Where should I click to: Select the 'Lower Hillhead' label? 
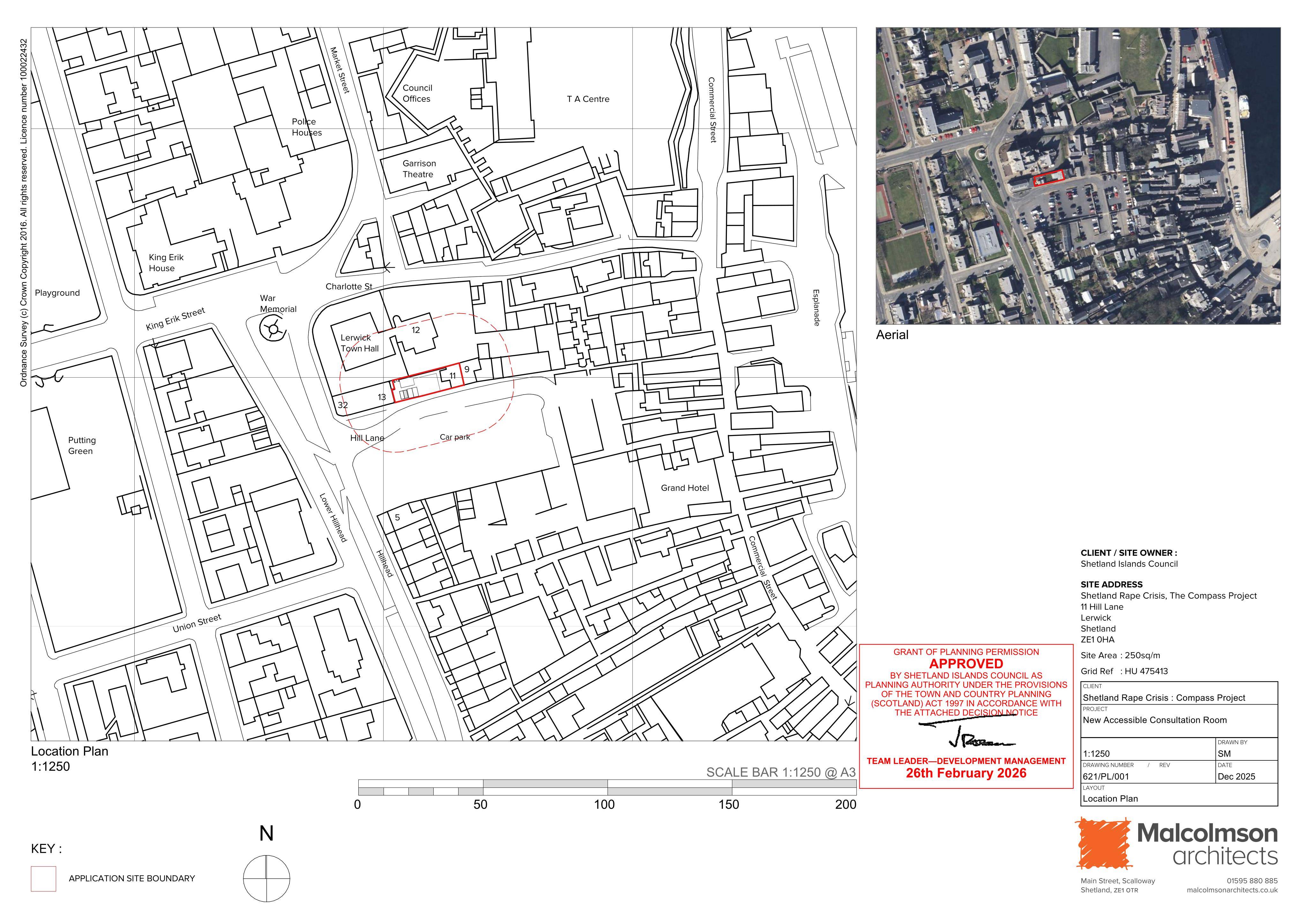point(333,518)
